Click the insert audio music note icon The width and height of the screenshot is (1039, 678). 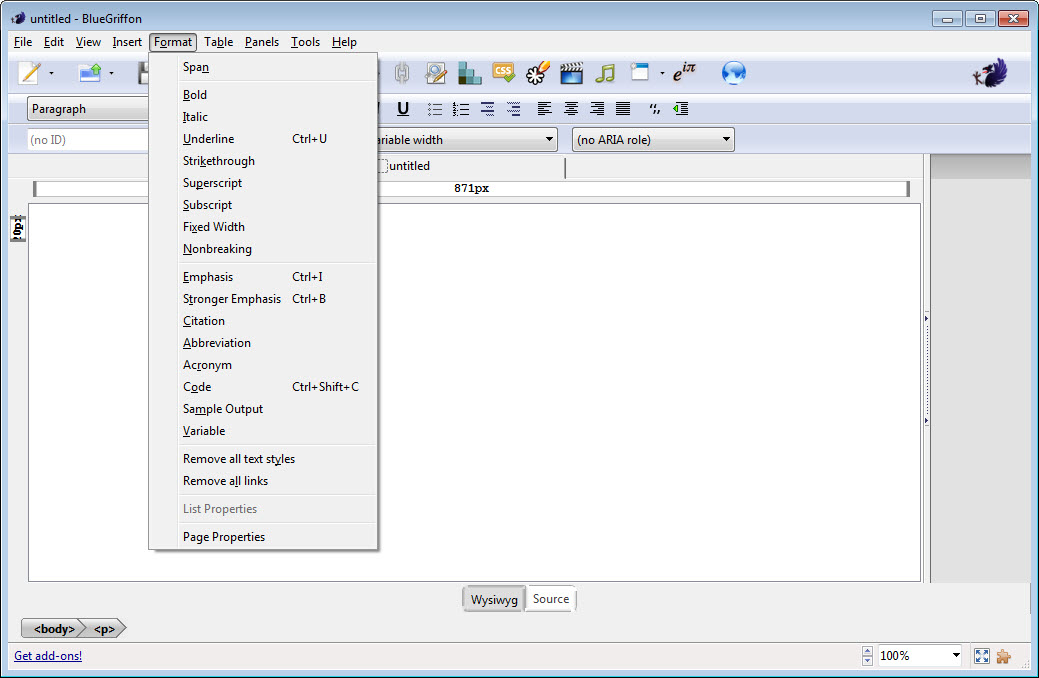(x=604, y=73)
